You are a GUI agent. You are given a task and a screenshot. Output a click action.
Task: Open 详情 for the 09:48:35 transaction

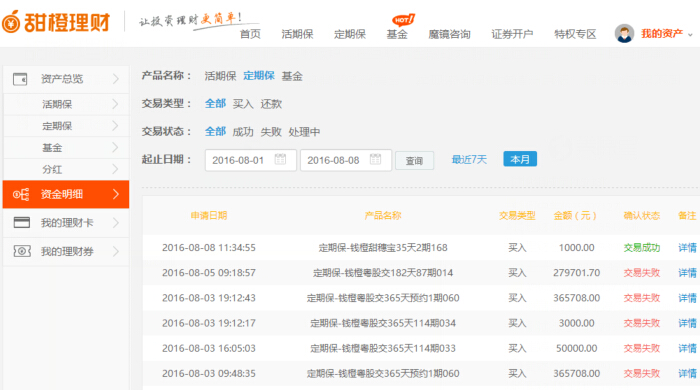pos(687,373)
